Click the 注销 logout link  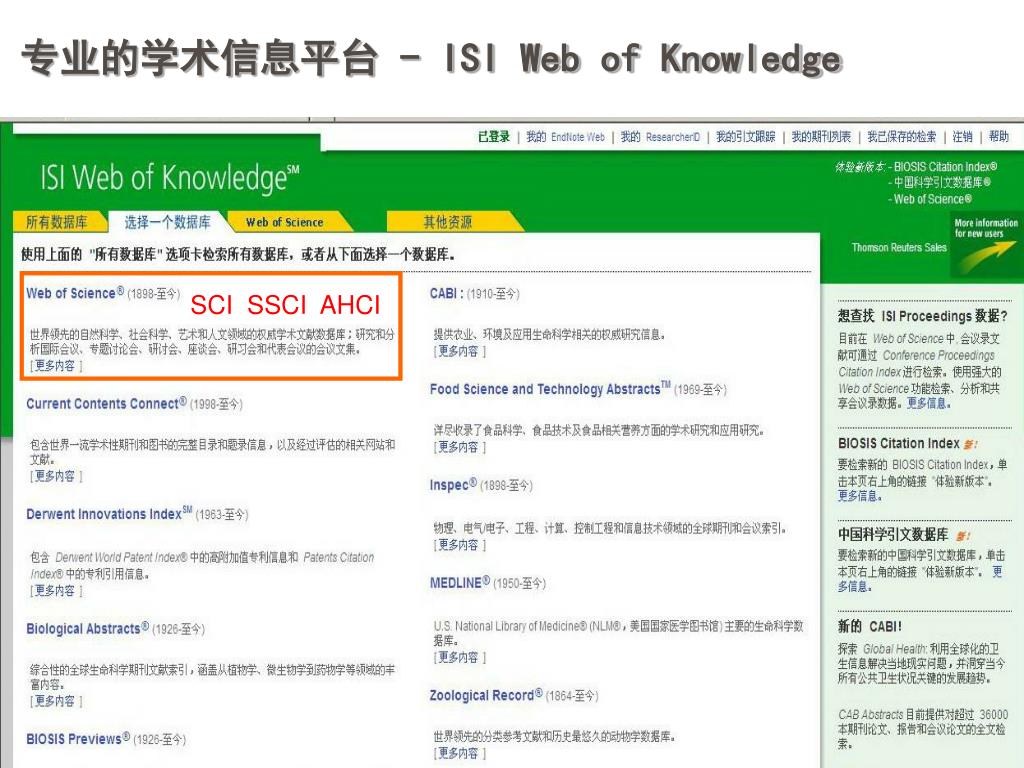pos(963,136)
